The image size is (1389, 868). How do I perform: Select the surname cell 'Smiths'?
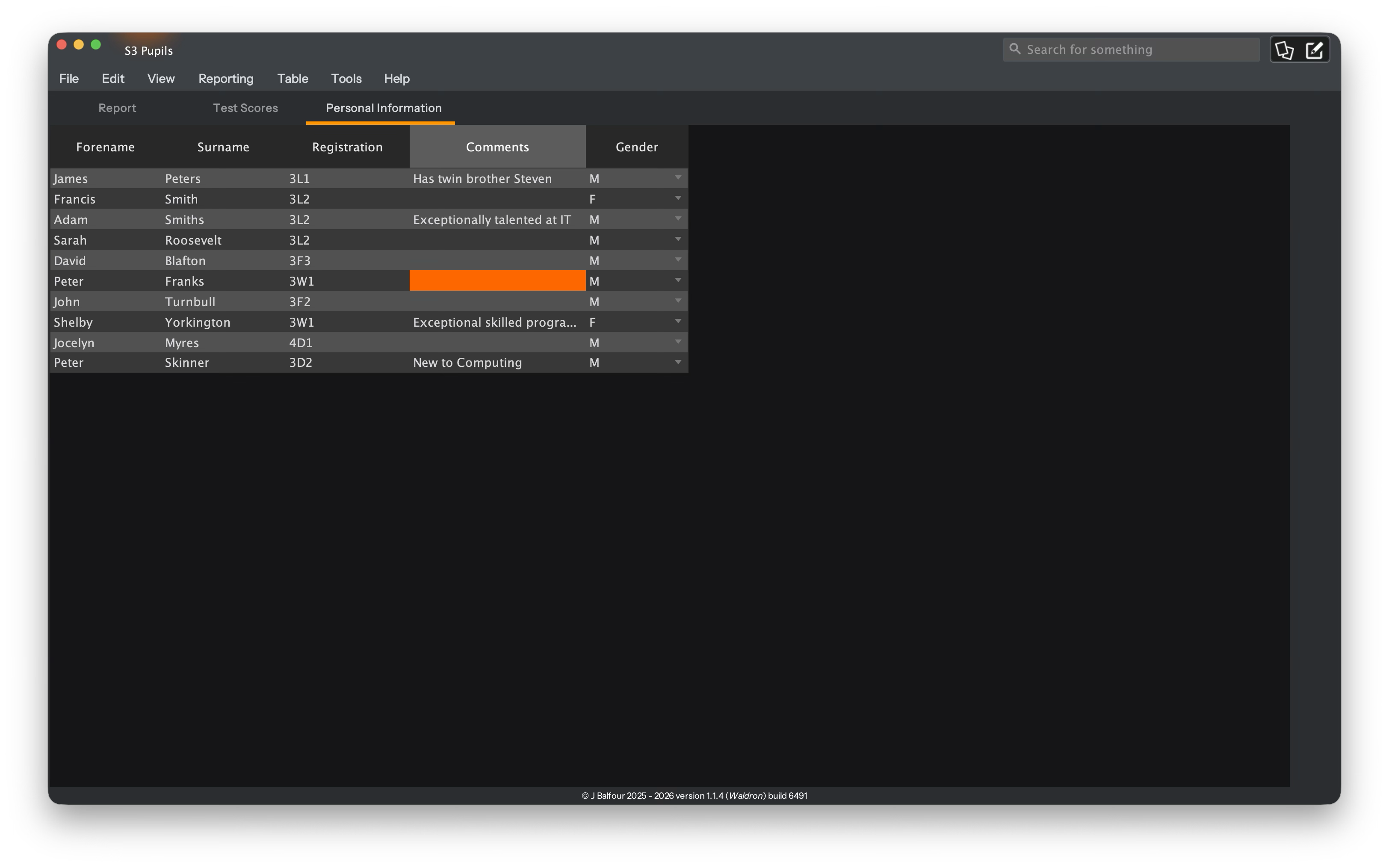pos(223,220)
